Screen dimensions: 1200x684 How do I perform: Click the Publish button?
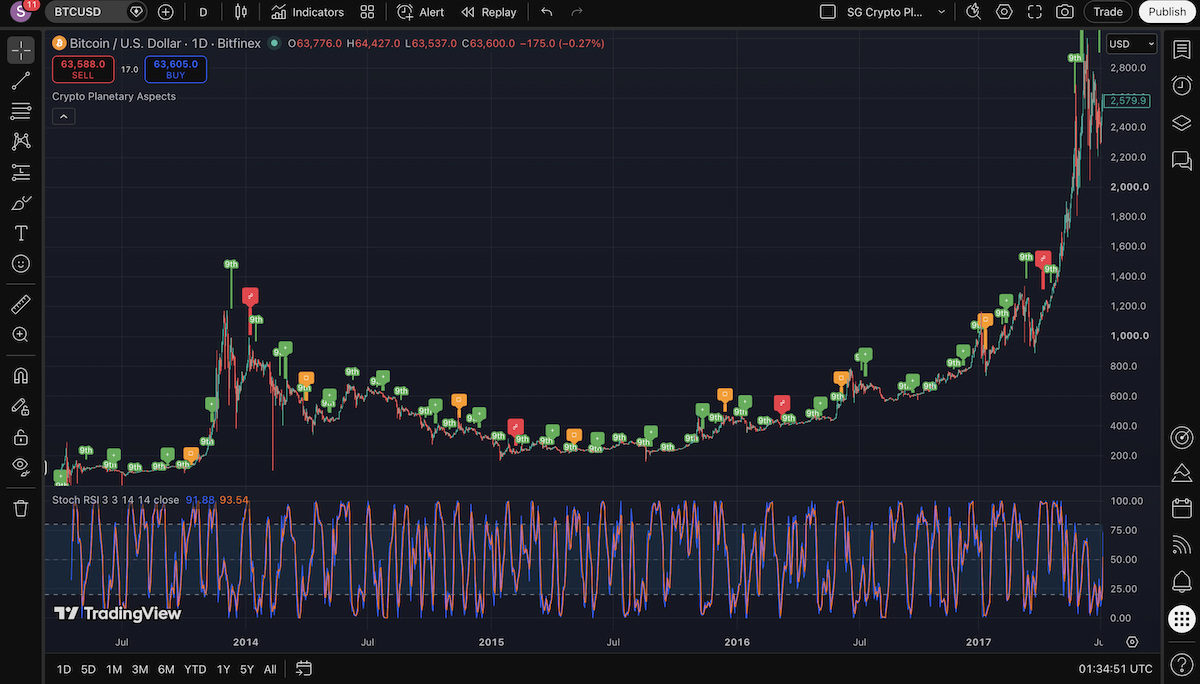1167,12
